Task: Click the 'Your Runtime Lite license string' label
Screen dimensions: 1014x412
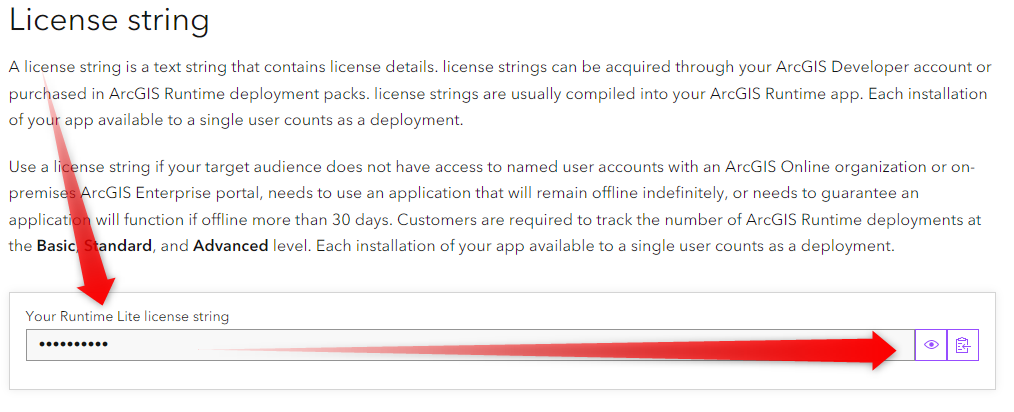Action: [127, 316]
